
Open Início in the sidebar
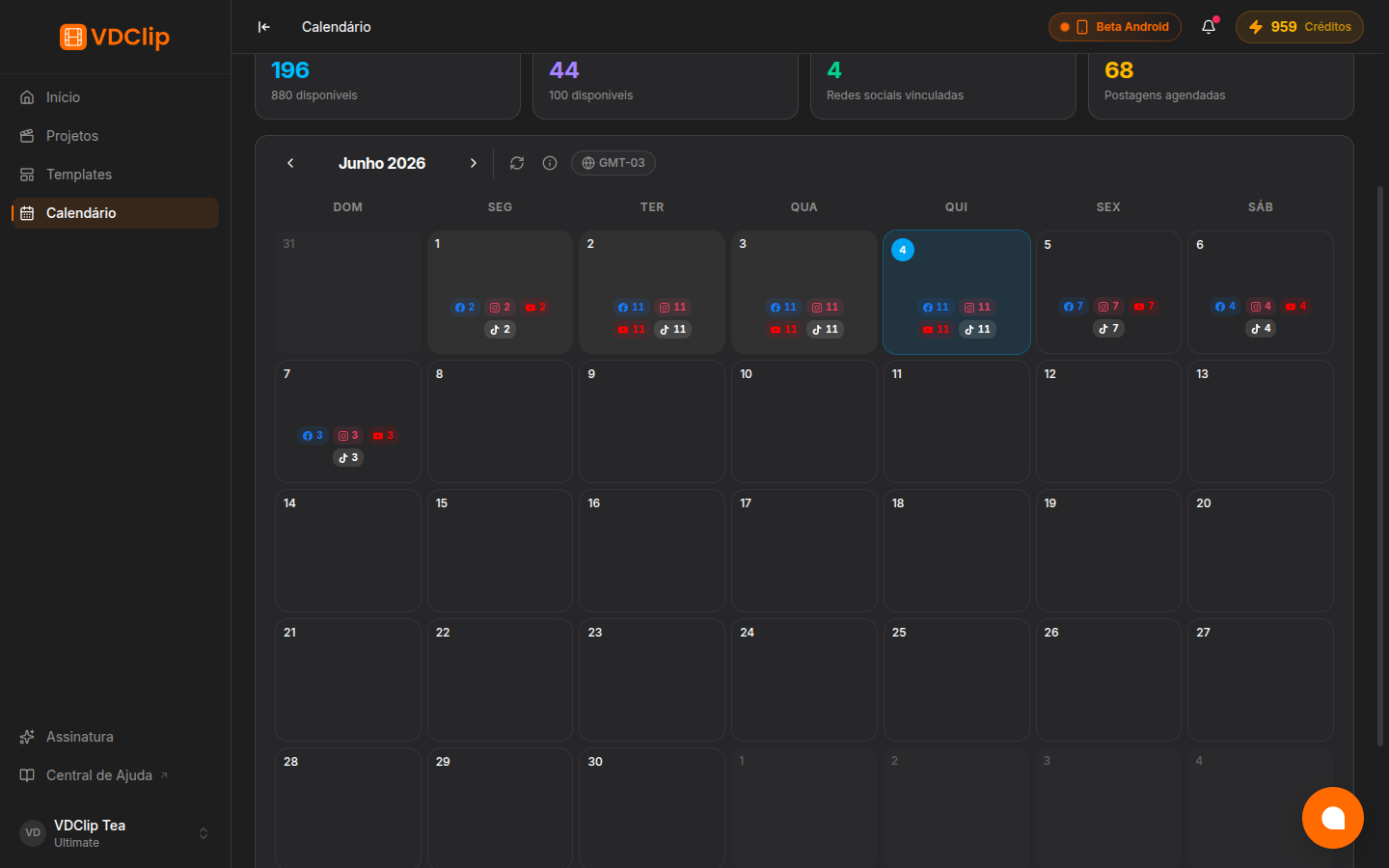[115, 97]
